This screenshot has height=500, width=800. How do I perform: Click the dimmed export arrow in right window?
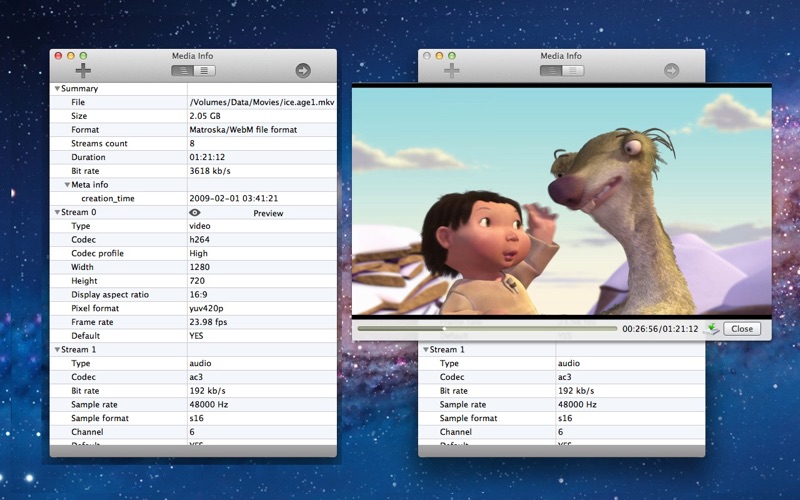pyautogui.click(x=671, y=70)
